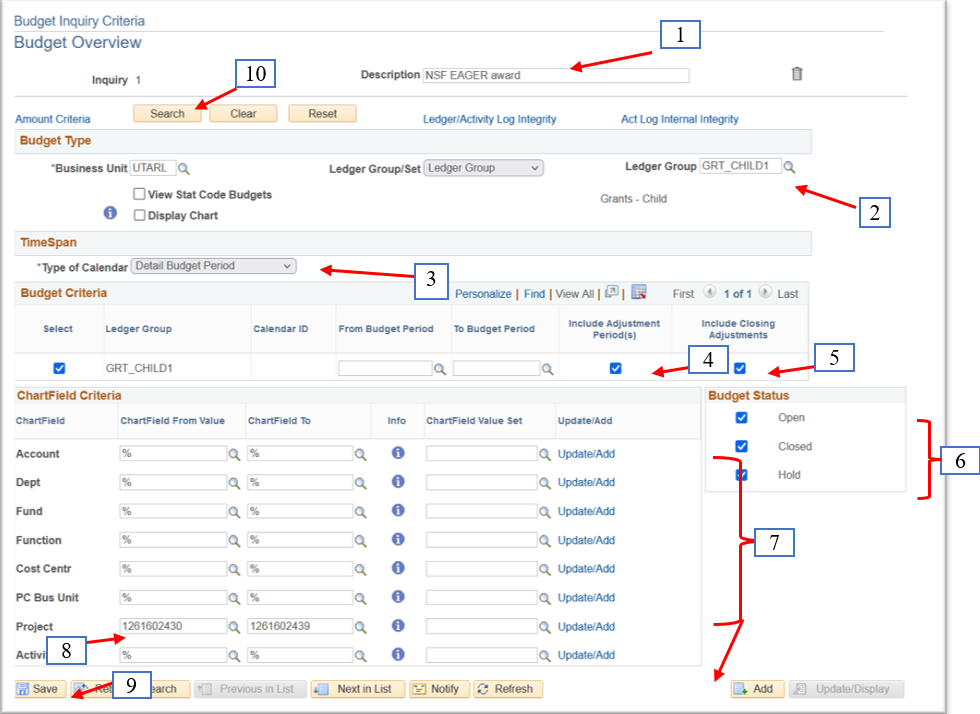Click the info icon beside the Account row
This screenshot has width=980, height=714.
tap(397, 453)
